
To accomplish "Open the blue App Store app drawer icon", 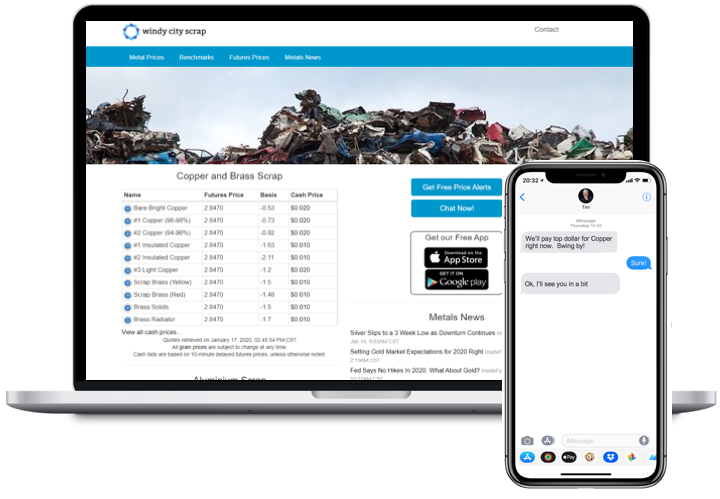I will (527, 457).
